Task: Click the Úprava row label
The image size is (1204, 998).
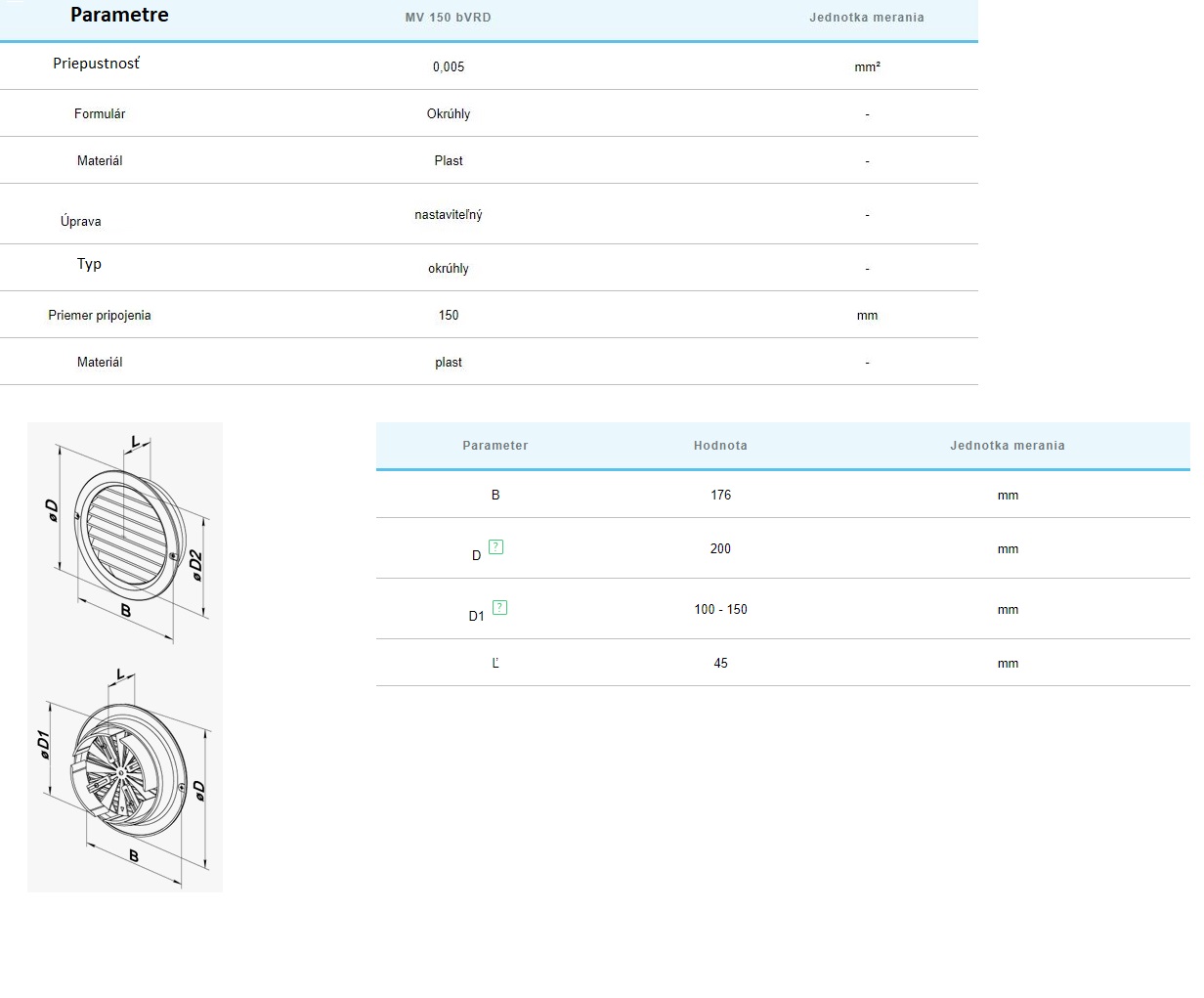Action: pyautogui.click(x=80, y=222)
